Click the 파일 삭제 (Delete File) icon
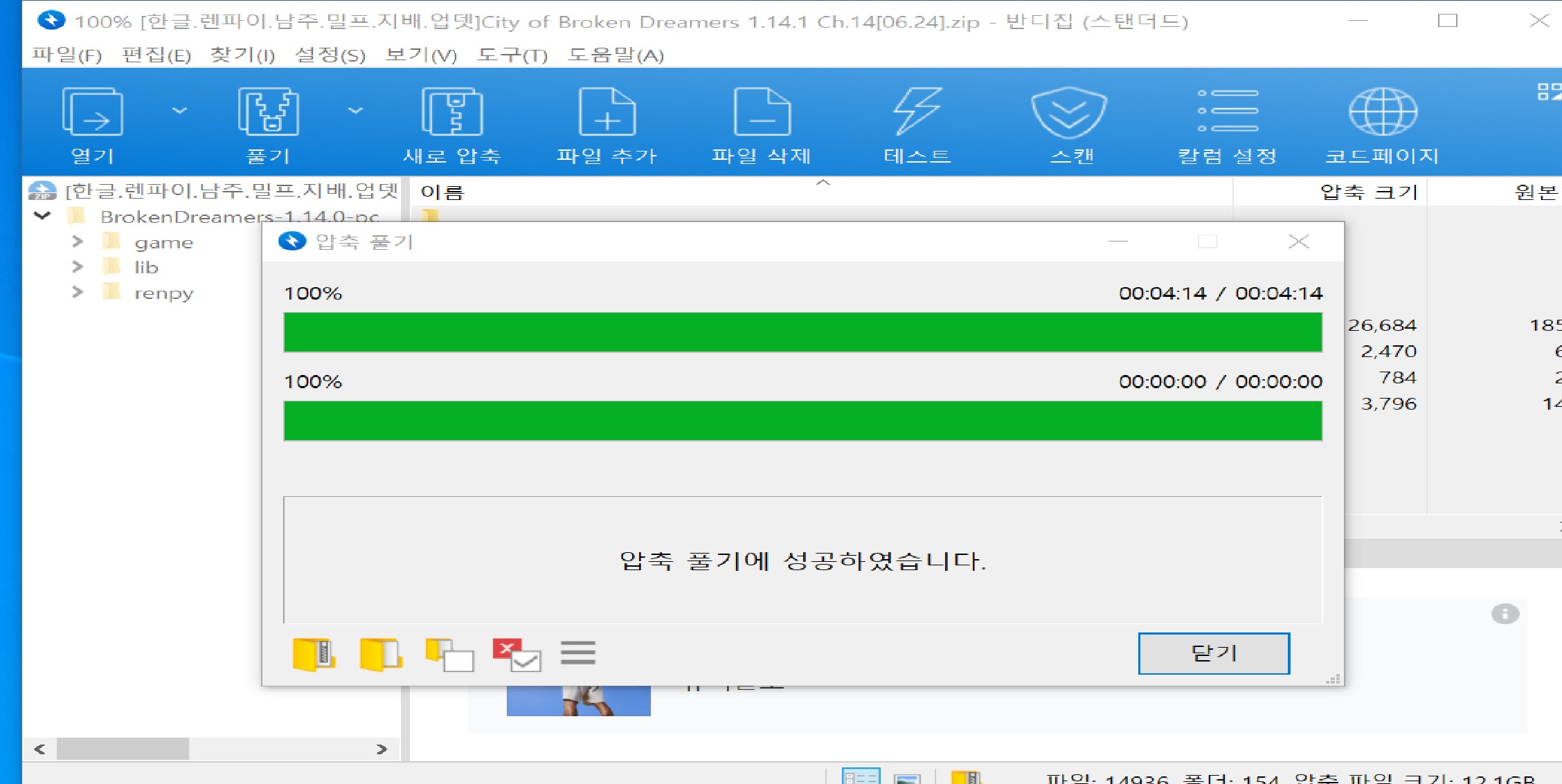 point(761,112)
